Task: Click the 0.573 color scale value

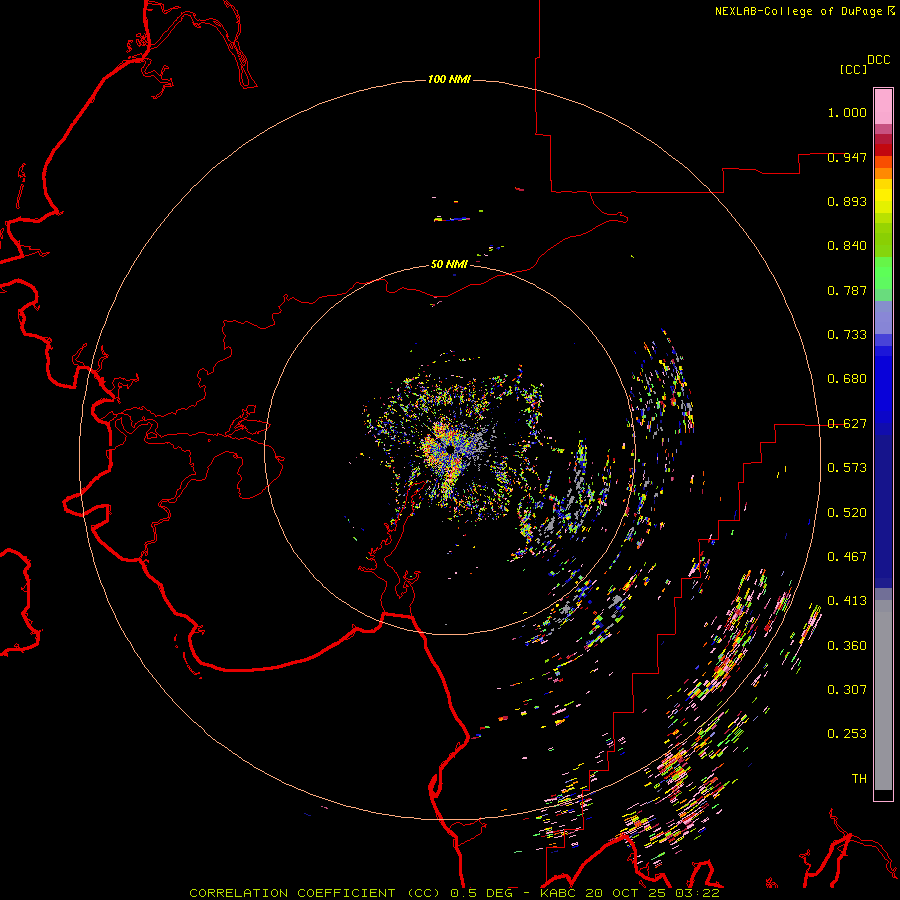Action: click(847, 468)
